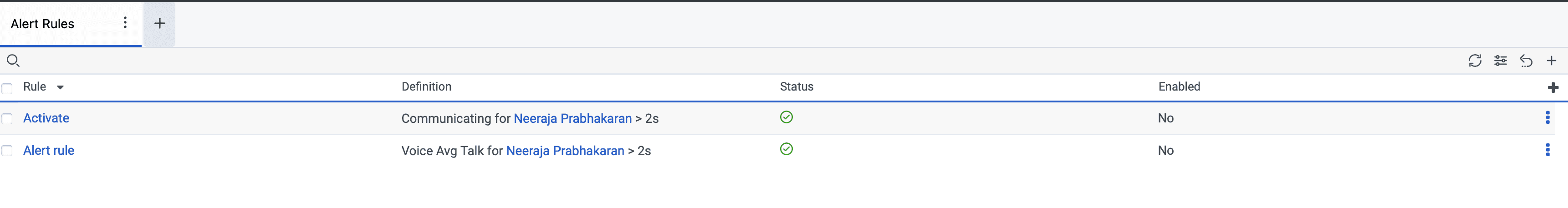Check the Activate rule checkbox
This screenshot has width=1568, height=208.
[7, 119]
